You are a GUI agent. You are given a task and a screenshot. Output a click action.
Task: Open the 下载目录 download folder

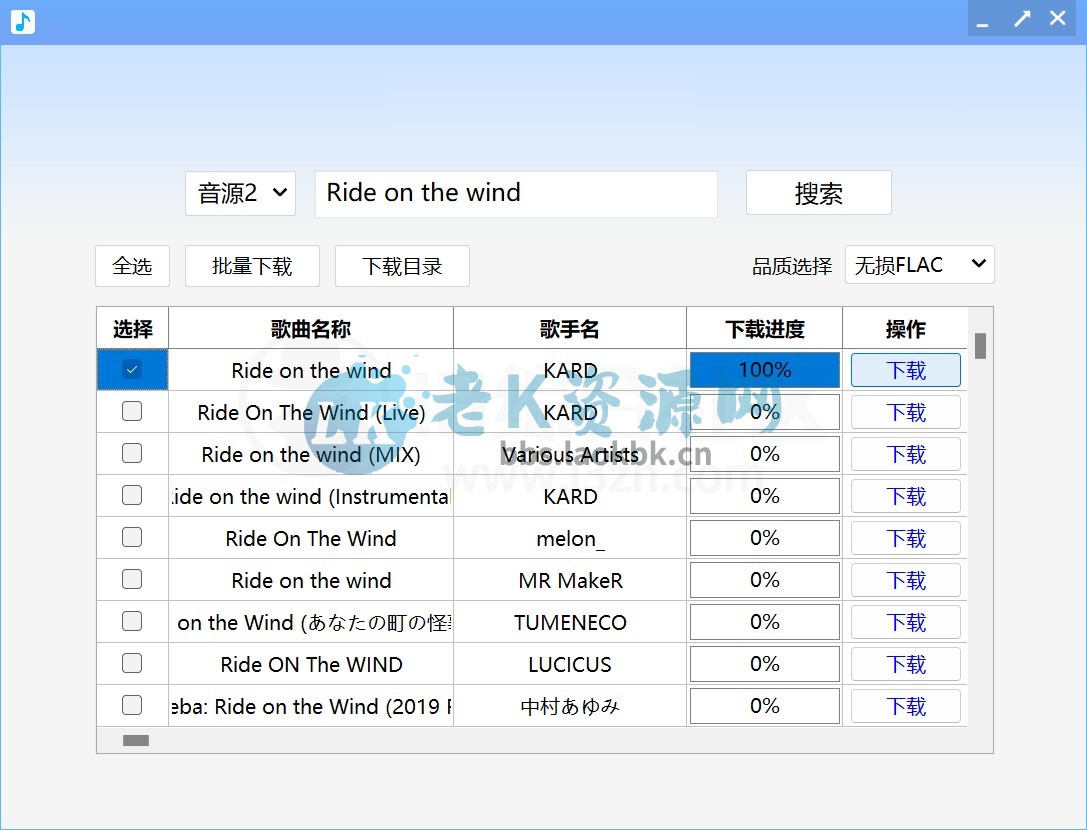click(402, 266)
